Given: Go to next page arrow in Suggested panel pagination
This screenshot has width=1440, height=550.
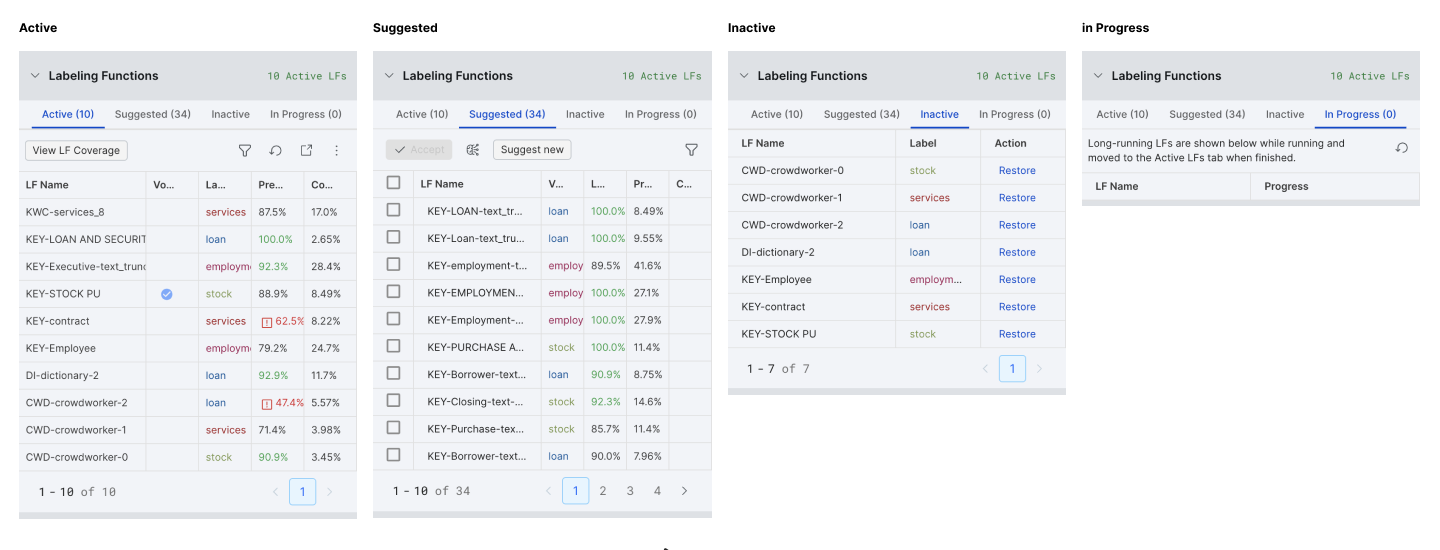Looking at the screenshot, I should pos(685,491).
